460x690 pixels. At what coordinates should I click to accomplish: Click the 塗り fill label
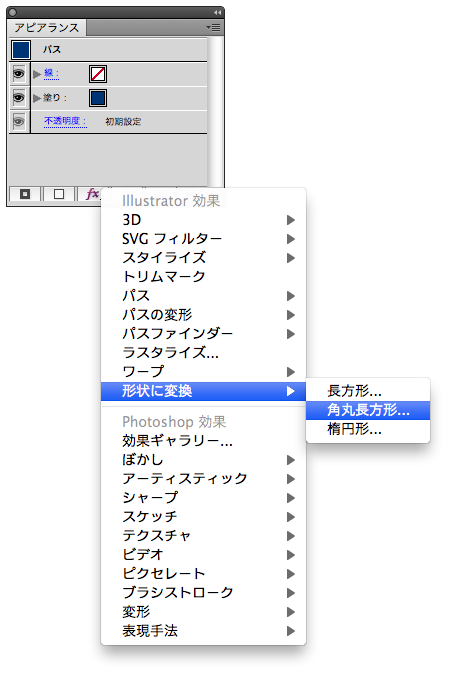[x=55, y=98]
